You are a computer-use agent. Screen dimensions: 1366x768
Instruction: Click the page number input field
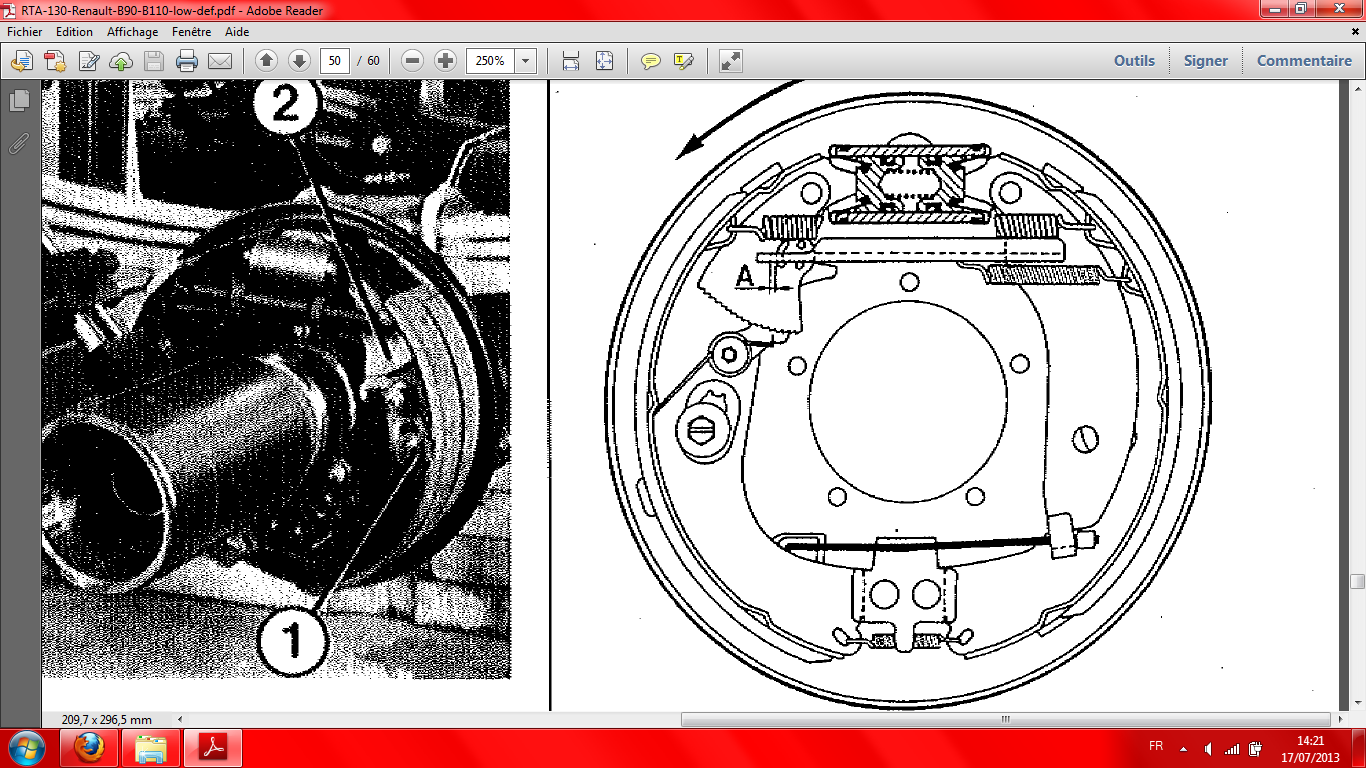pyautogui.click(x=334, y=61)
